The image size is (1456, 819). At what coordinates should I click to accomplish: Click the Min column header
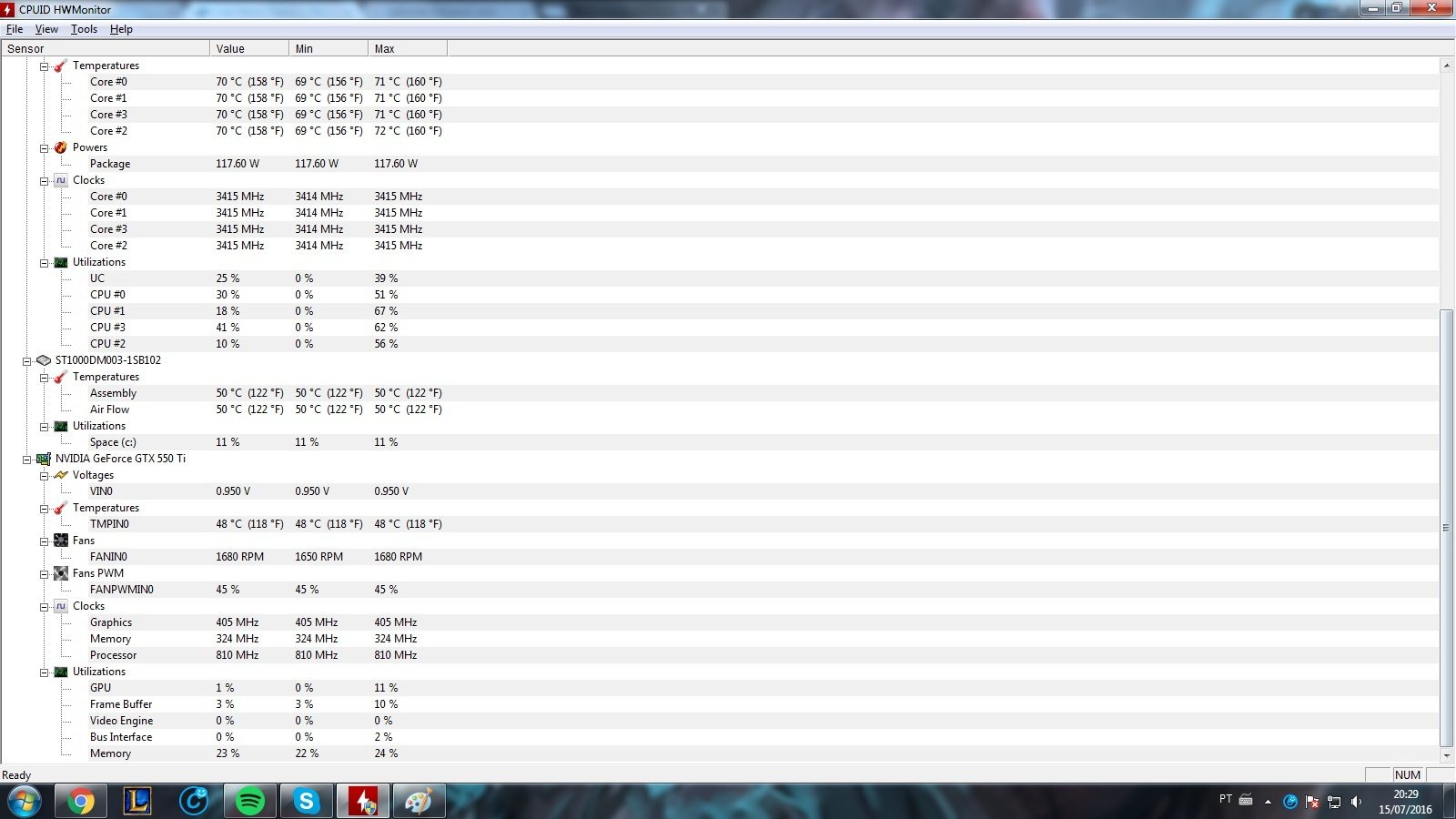coord(329,49)
